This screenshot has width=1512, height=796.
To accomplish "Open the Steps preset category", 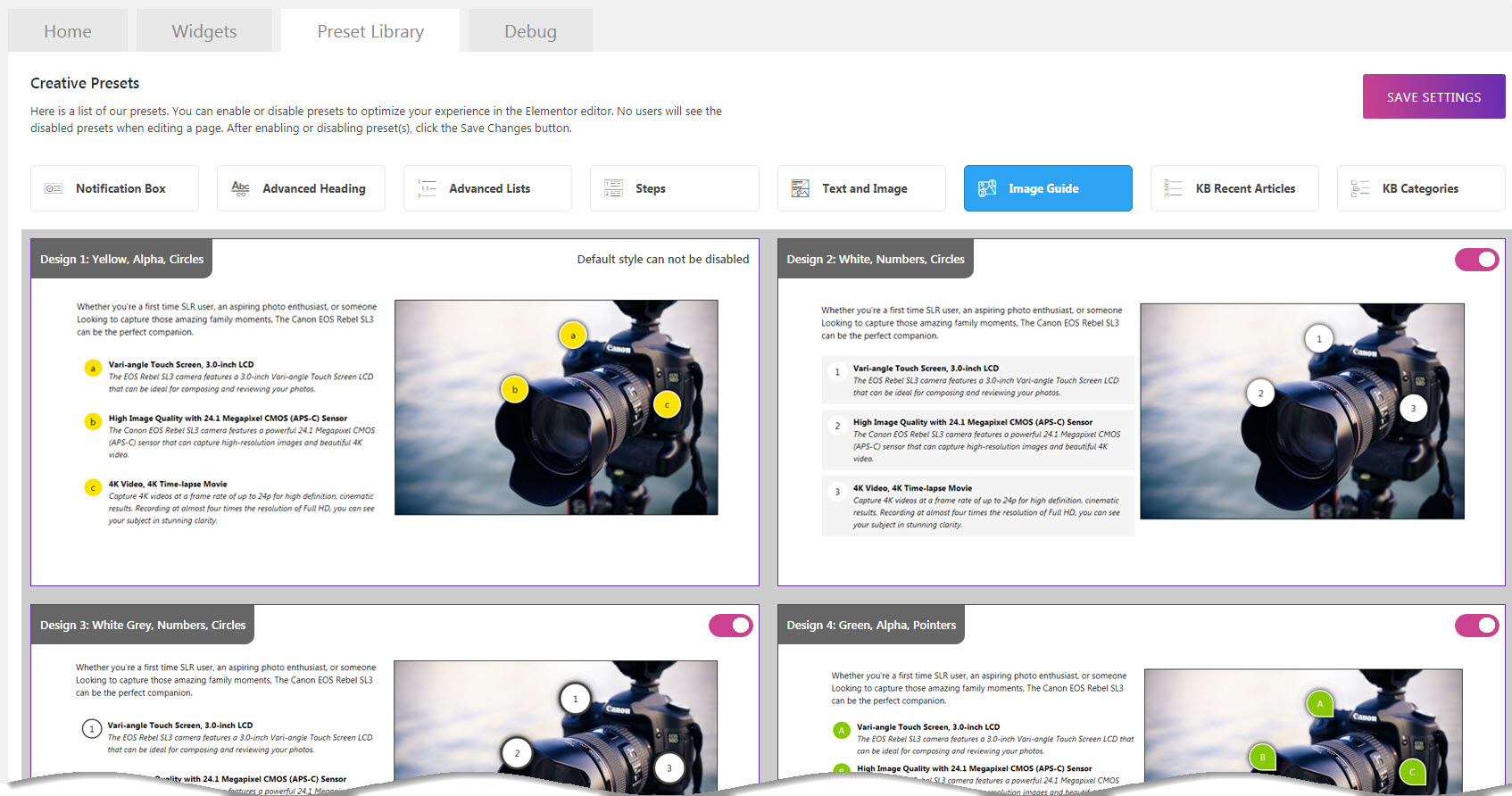I will [674, 188].
